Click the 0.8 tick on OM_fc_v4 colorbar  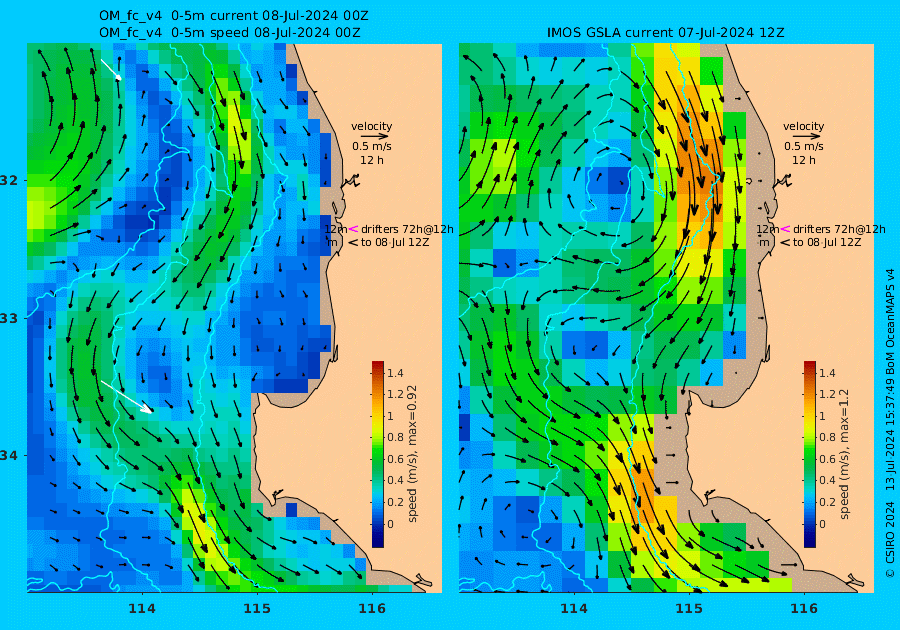(395, 437)
